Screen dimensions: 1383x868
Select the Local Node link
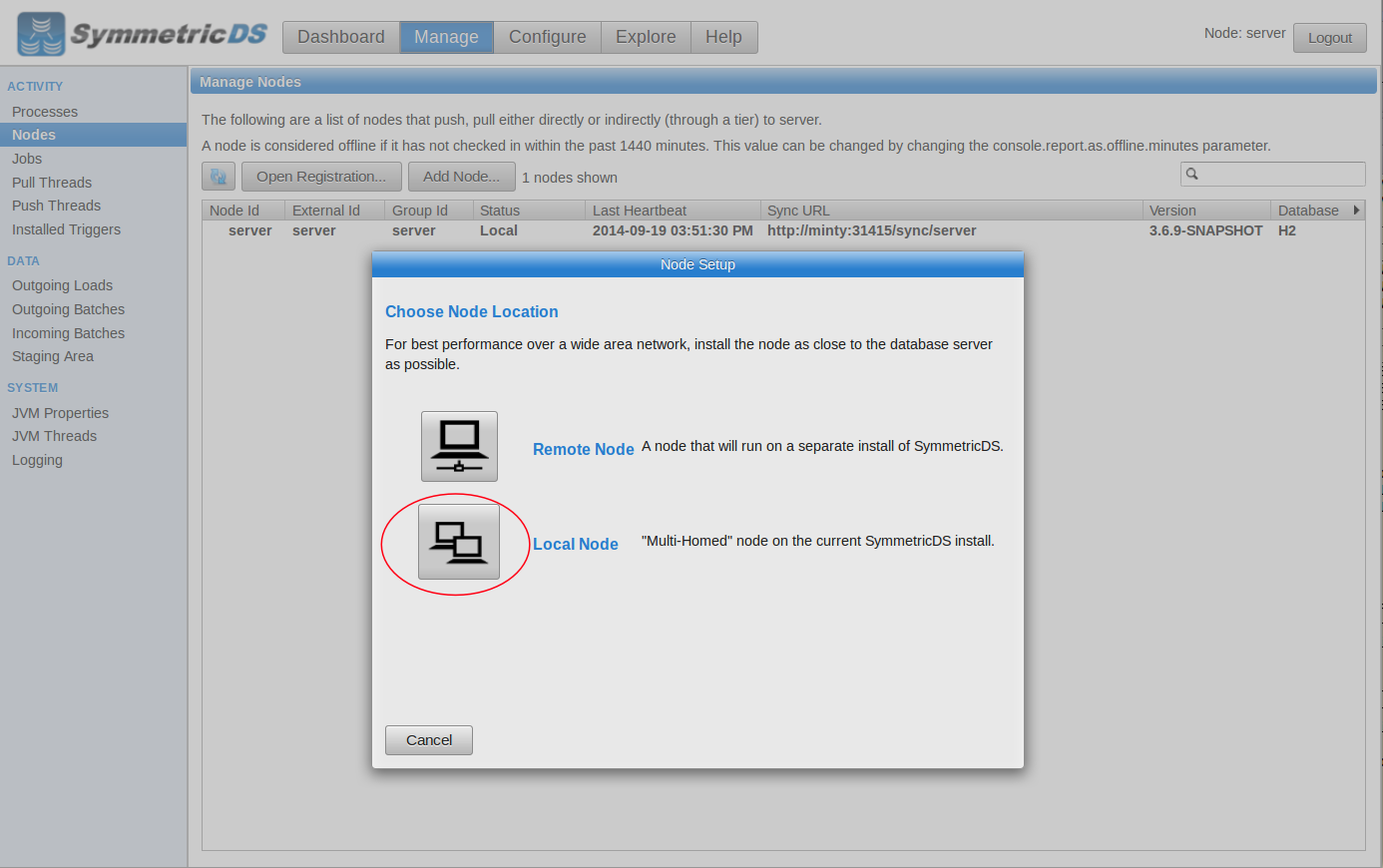[x=576, y=544]
